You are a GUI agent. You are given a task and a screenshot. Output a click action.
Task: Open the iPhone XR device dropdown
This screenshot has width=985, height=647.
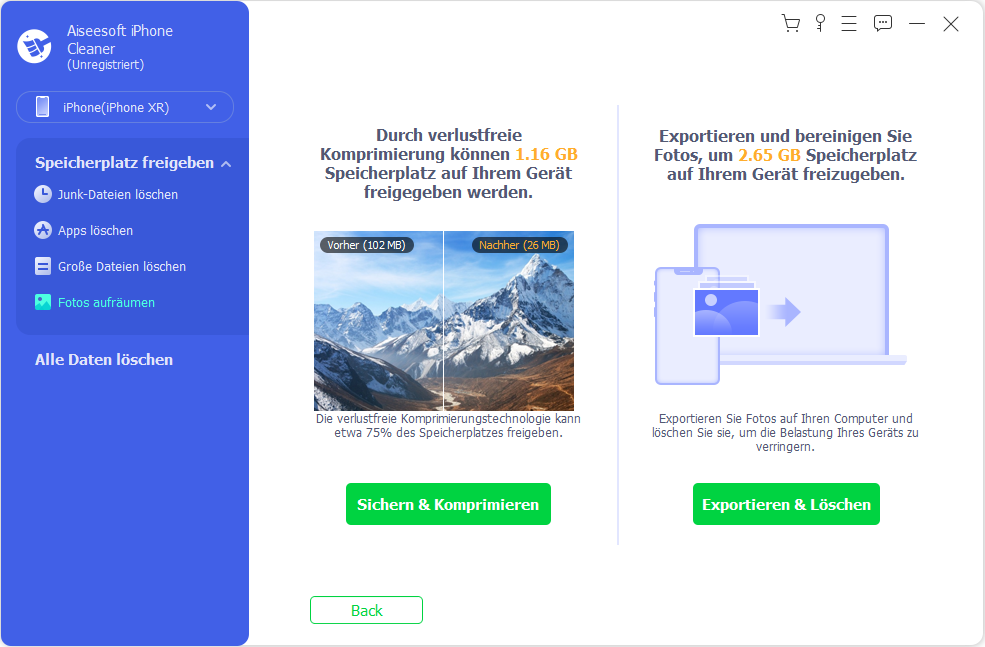(125, 107)
